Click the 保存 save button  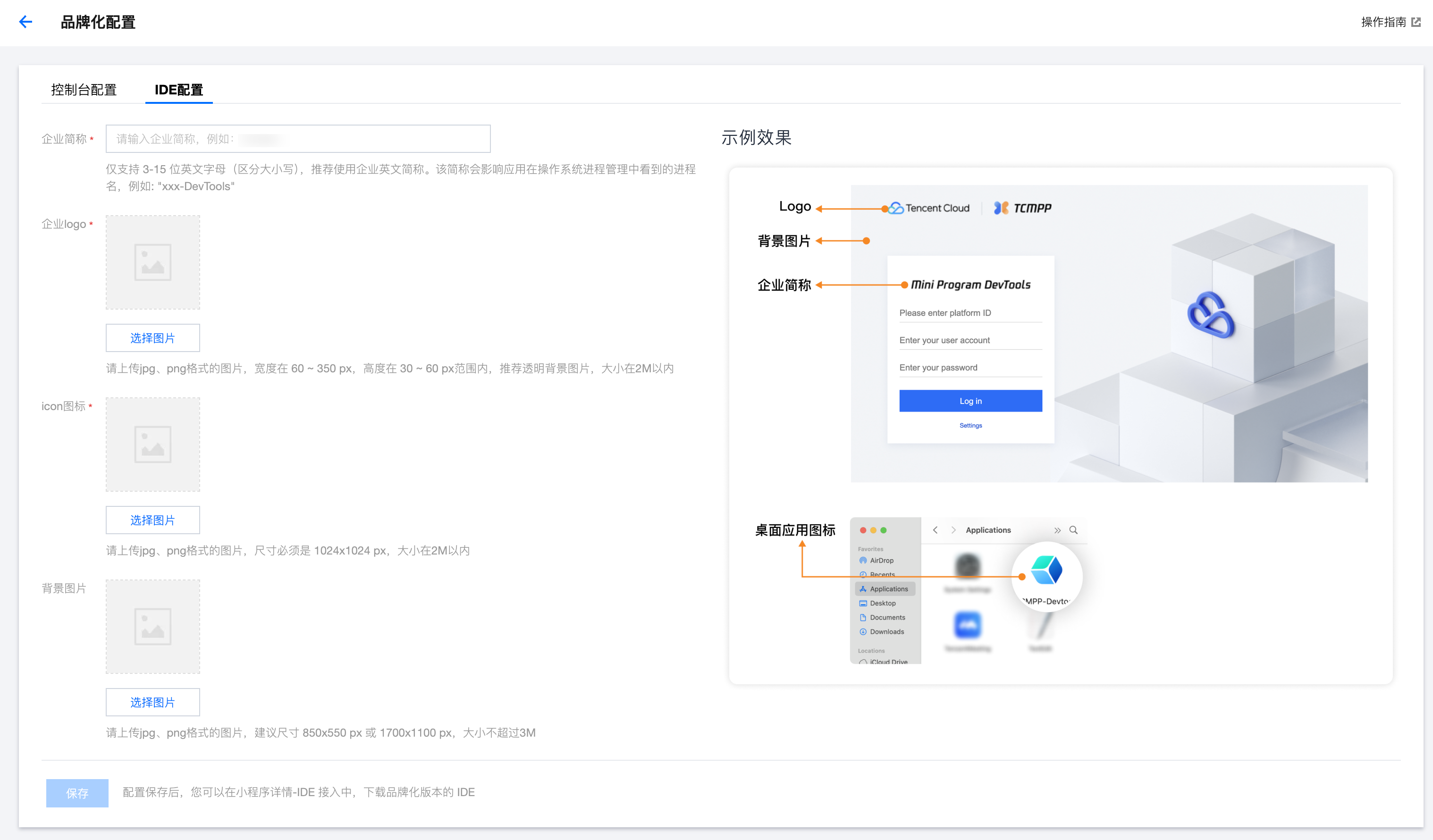(x=77, y=793)
